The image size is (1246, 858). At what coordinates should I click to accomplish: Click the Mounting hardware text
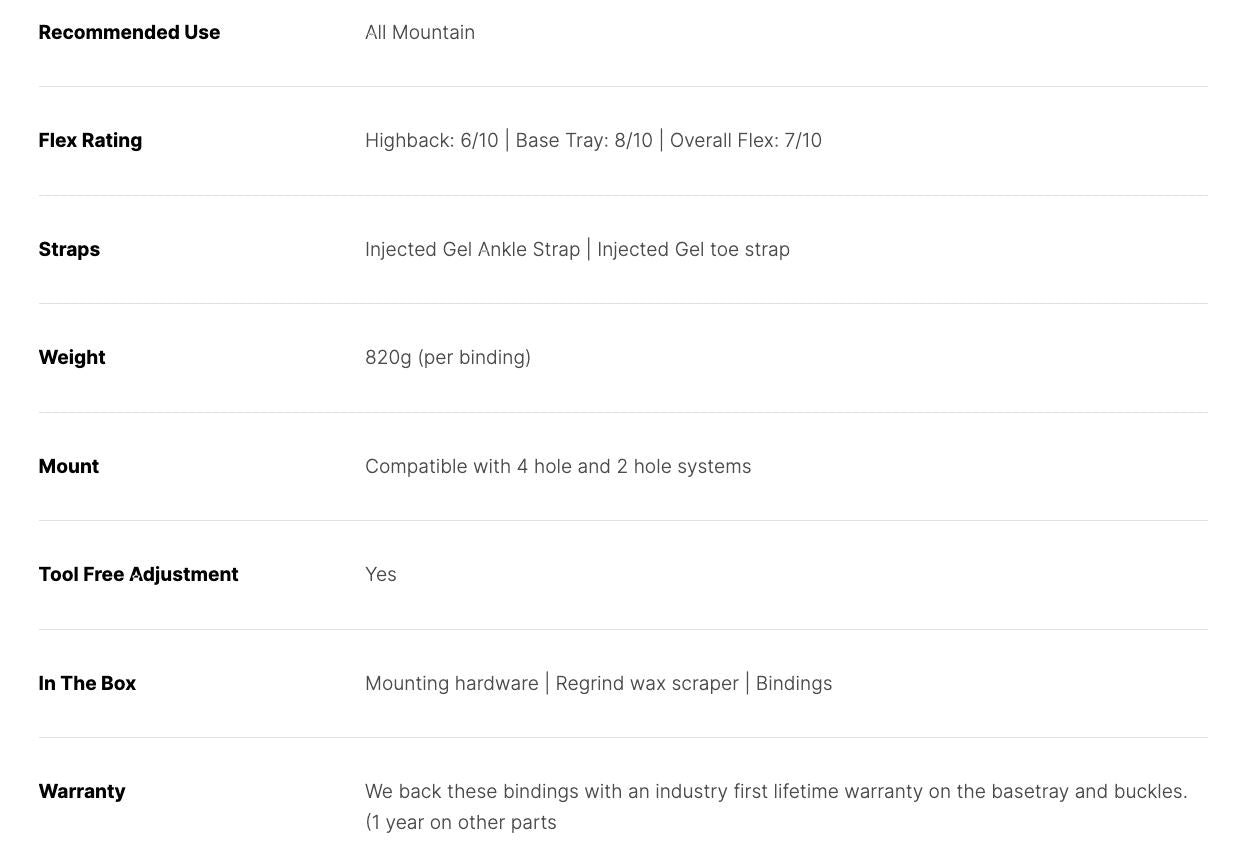tap(452, 683)
